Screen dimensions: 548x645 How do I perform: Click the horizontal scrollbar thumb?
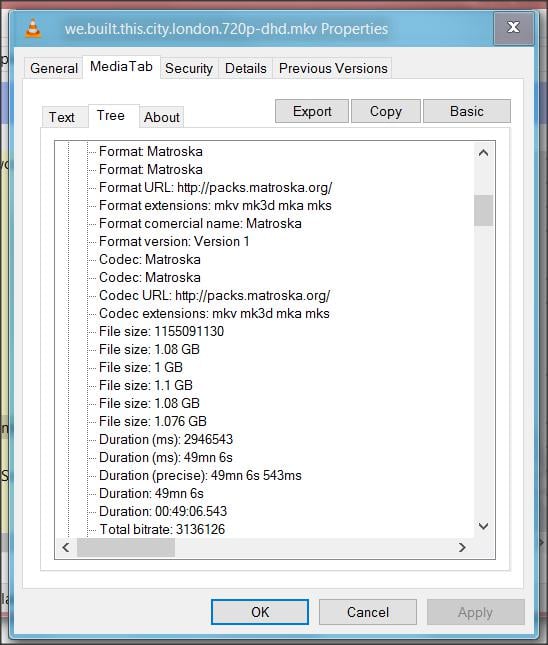(126, 548)
